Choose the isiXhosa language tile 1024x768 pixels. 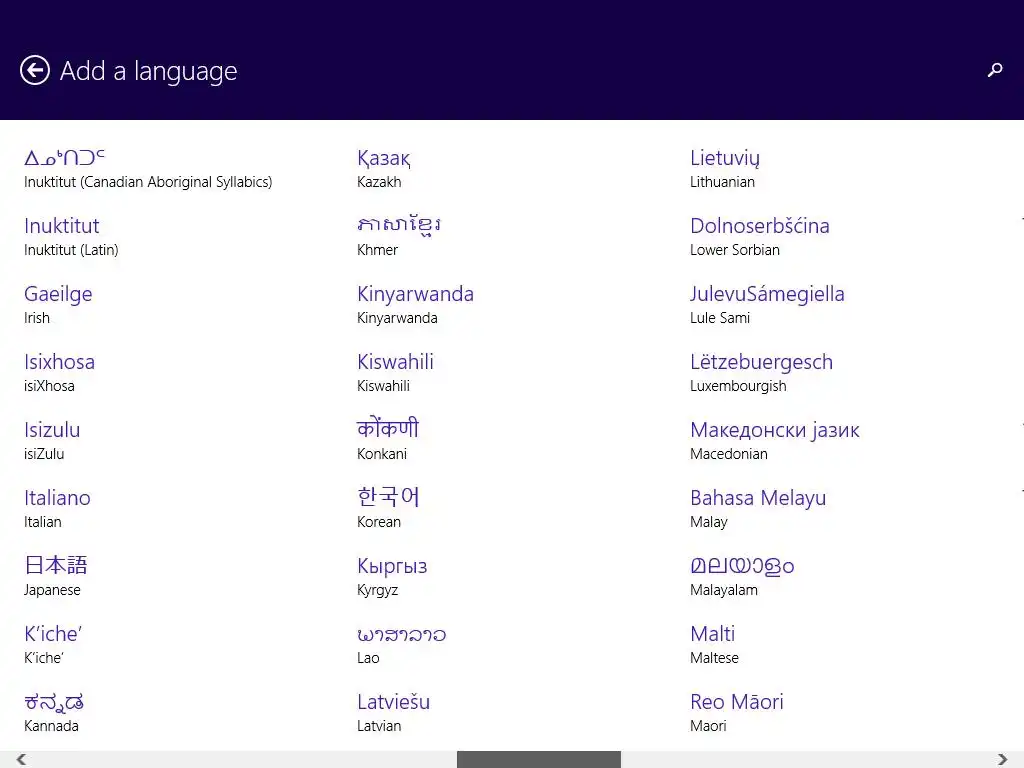pos(59,373)
